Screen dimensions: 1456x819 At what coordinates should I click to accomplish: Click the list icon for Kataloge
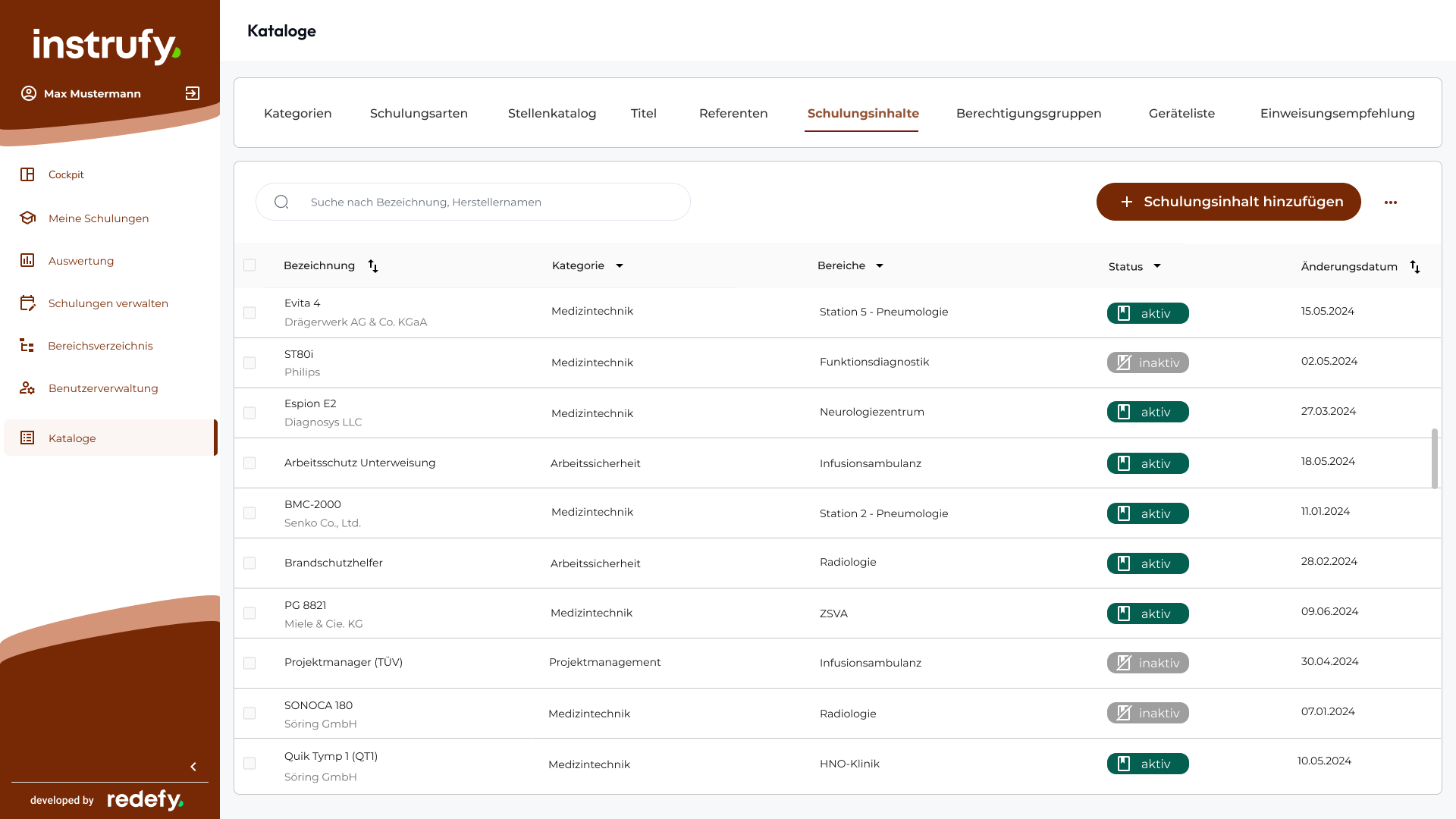coord(27,438)
